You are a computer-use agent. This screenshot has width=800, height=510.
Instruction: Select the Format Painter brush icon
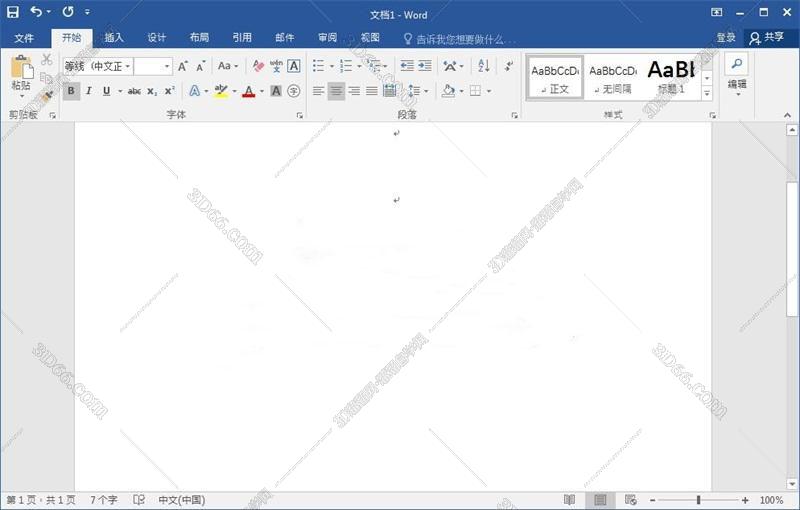47,96
